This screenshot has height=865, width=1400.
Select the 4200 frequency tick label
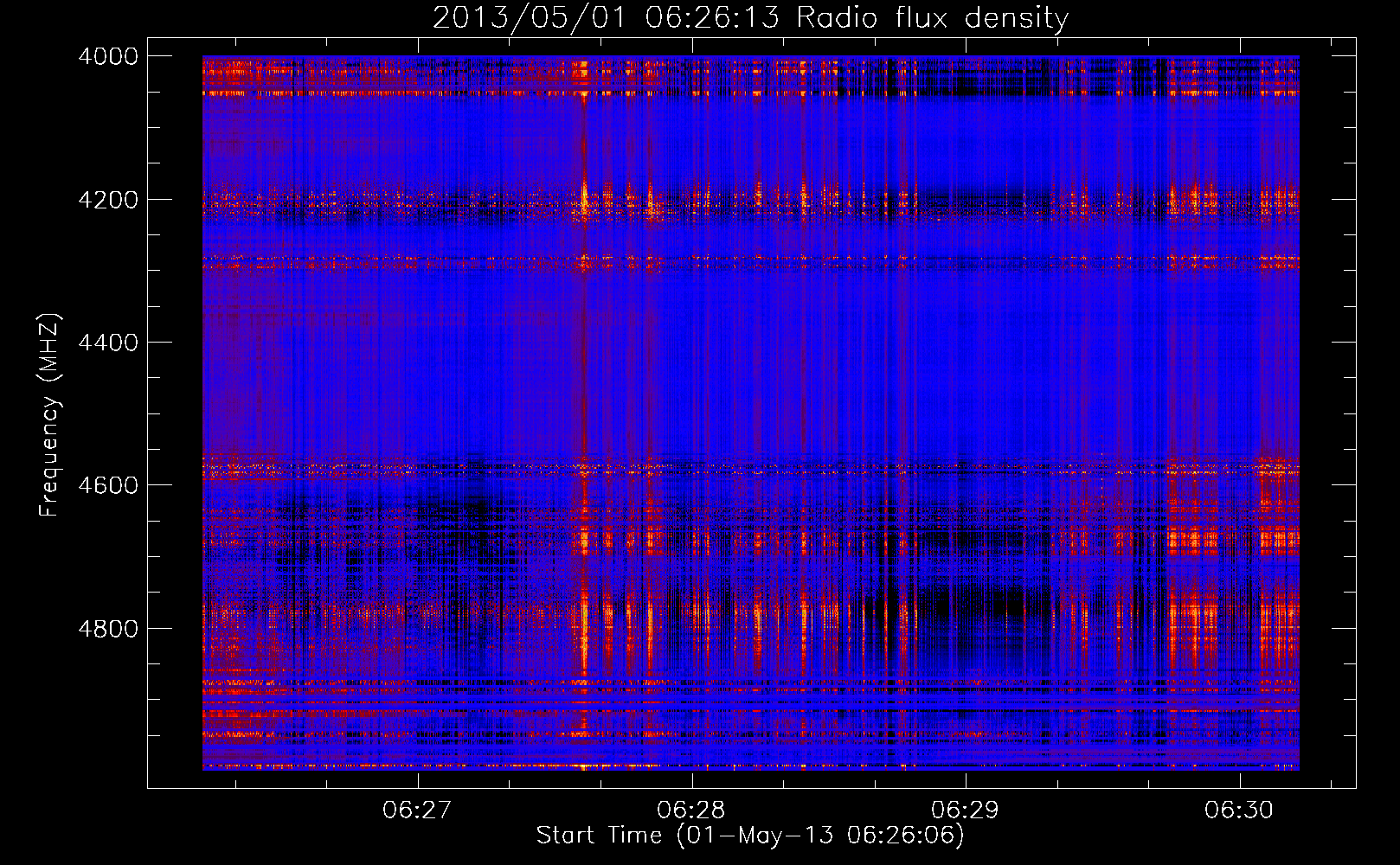107,200
